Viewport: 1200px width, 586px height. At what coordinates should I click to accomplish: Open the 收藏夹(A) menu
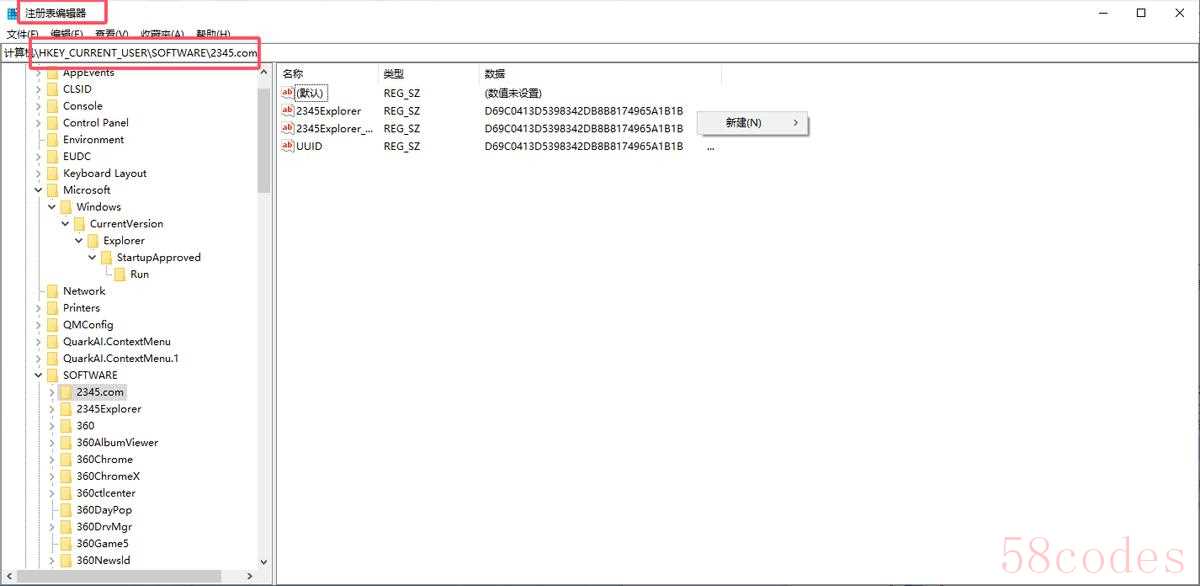click(162, 34)
